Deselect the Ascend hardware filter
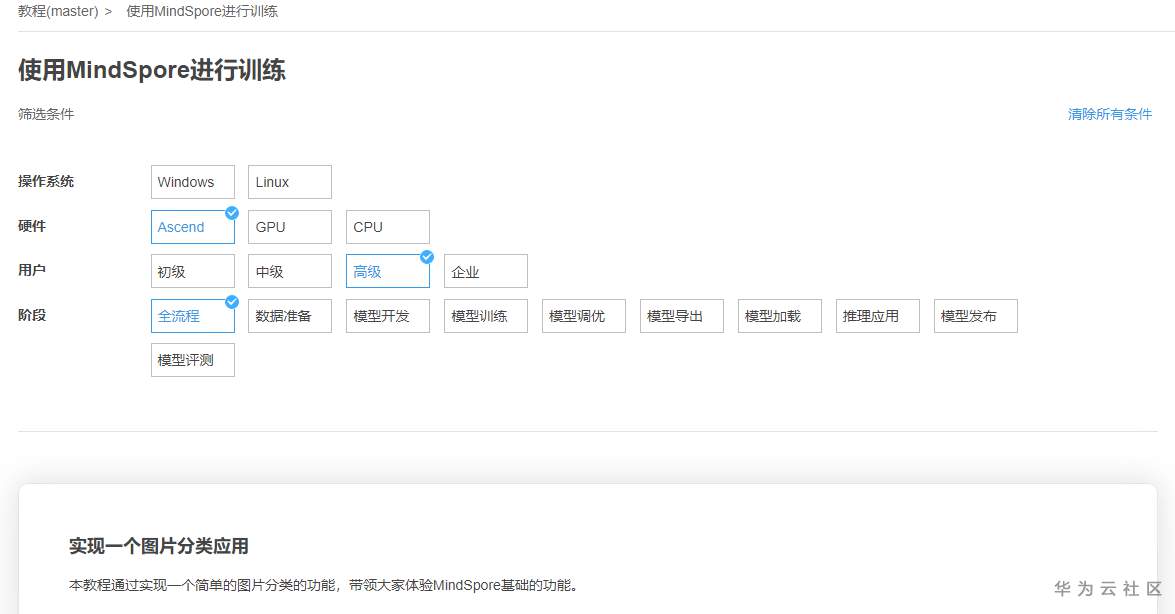Screen dimensions: 1175x614 tap(192, 227)
